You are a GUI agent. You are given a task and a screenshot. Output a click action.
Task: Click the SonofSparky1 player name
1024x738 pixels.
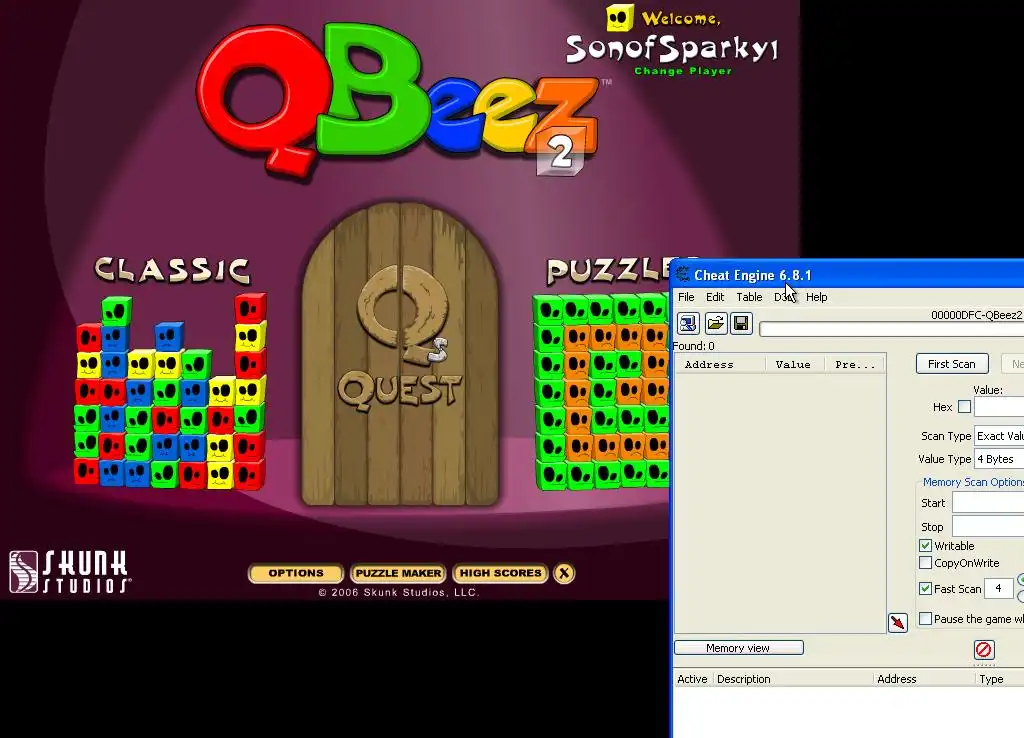(673, 49)
